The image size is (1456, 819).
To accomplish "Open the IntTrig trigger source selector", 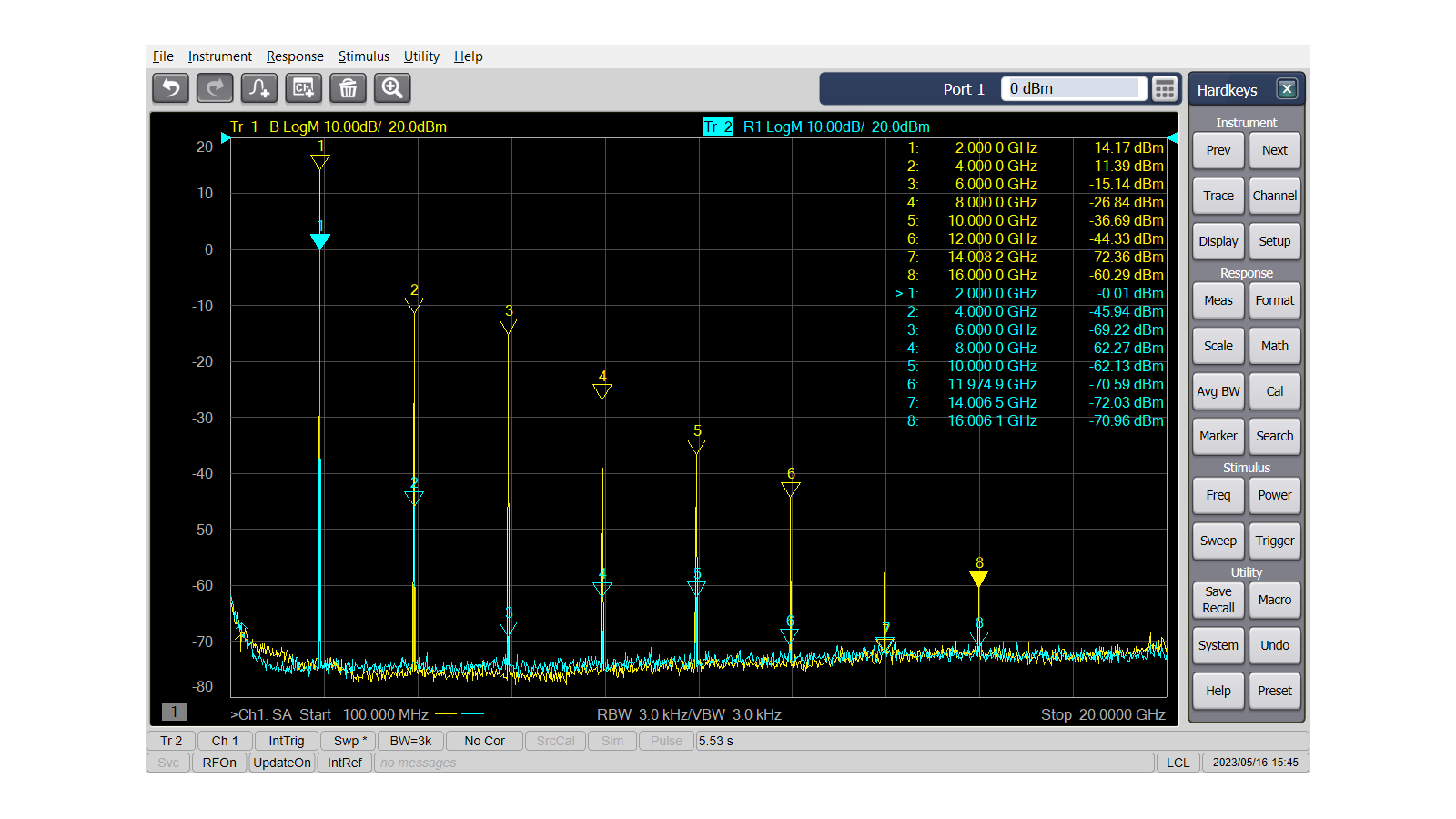I will [x=286, y=741].
